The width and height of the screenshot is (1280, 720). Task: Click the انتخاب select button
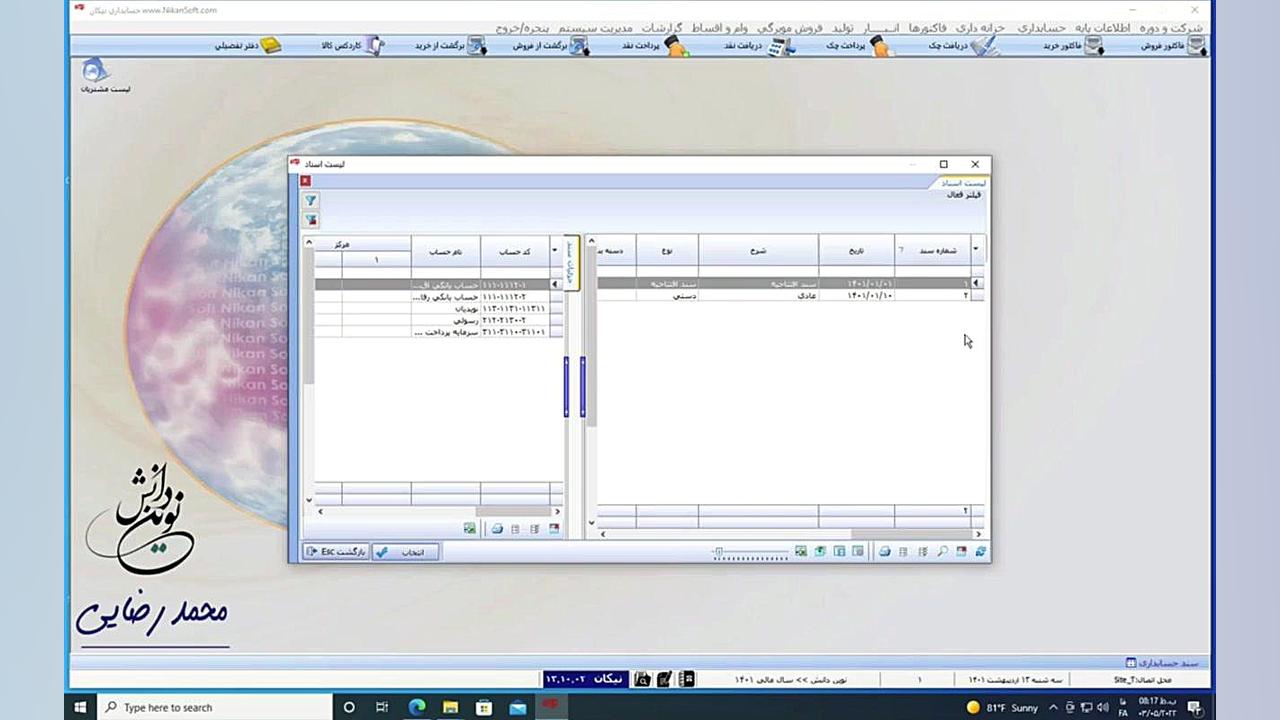[405, 552]
